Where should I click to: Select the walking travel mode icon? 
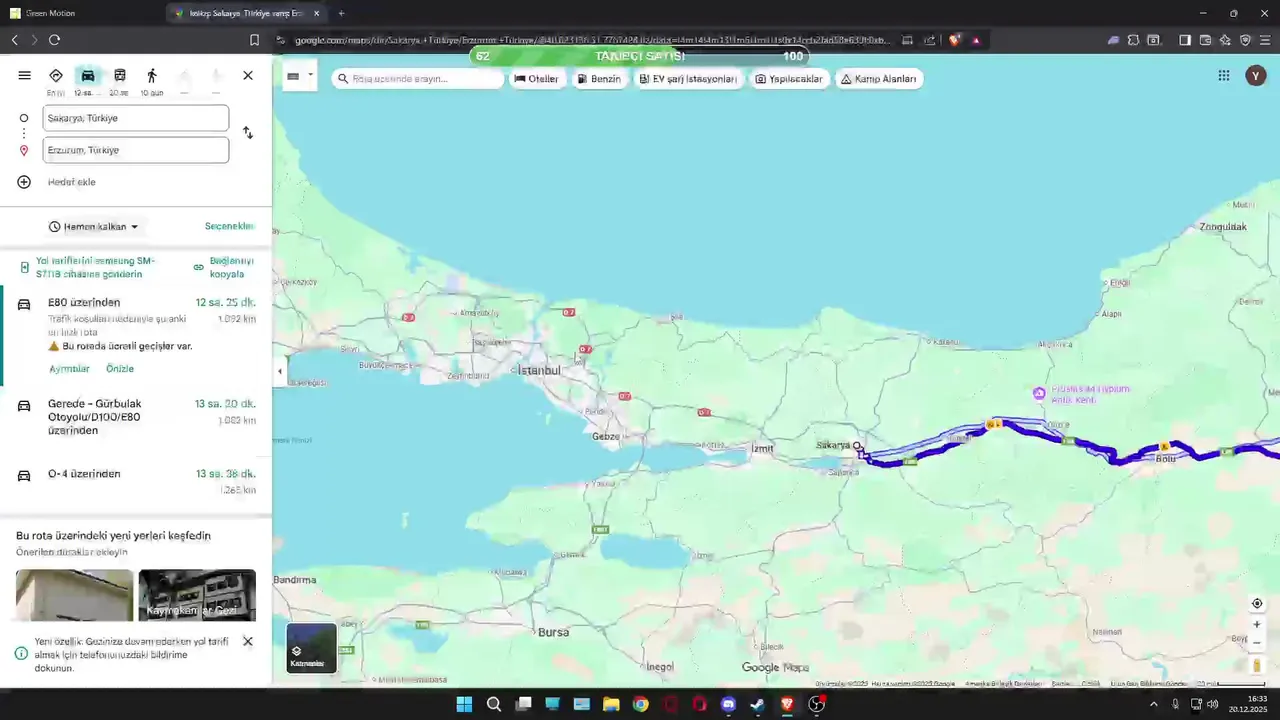pos(152,75)
